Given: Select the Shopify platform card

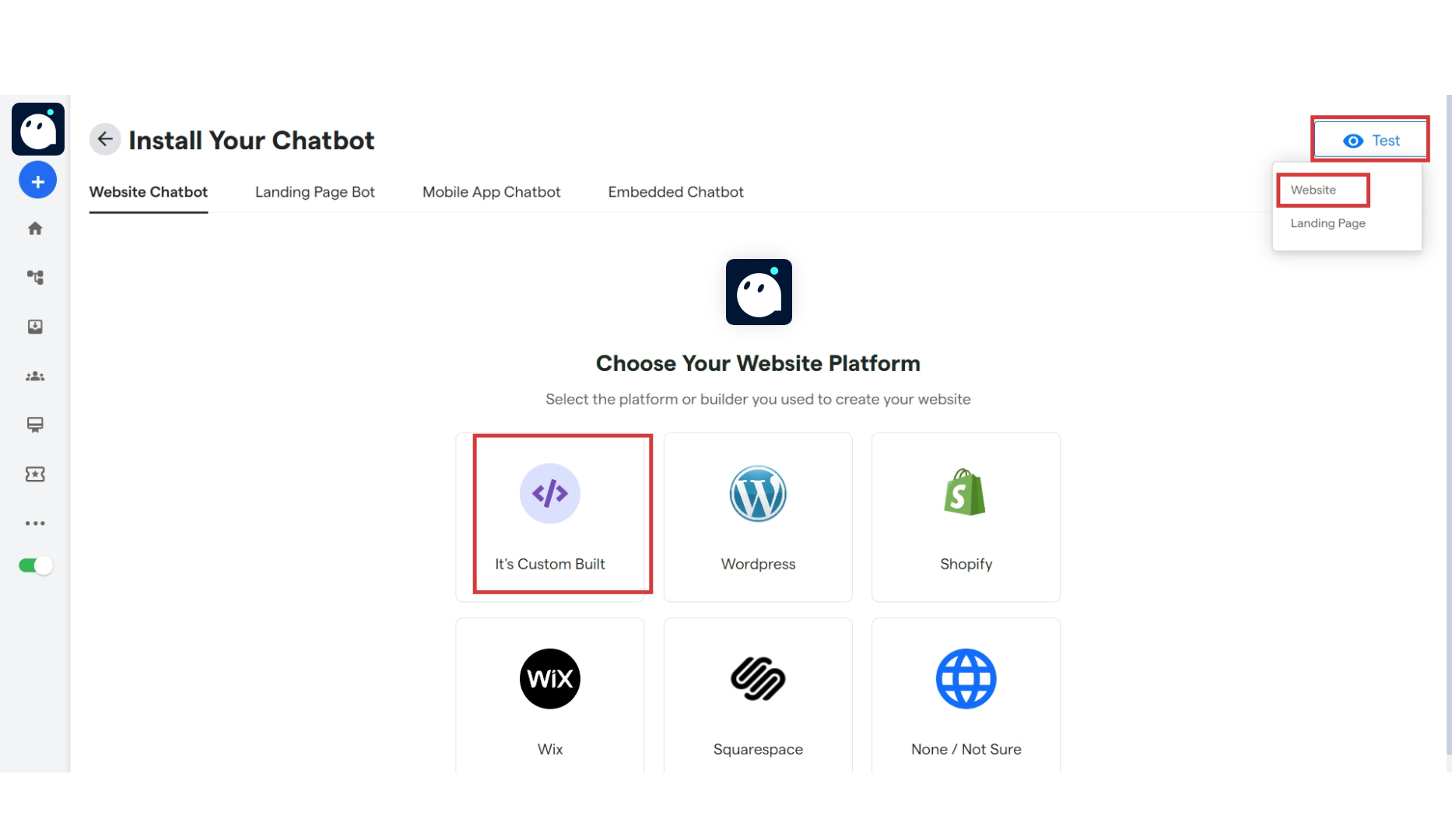Looking at the screenshot, I should (x=965, y=516).
